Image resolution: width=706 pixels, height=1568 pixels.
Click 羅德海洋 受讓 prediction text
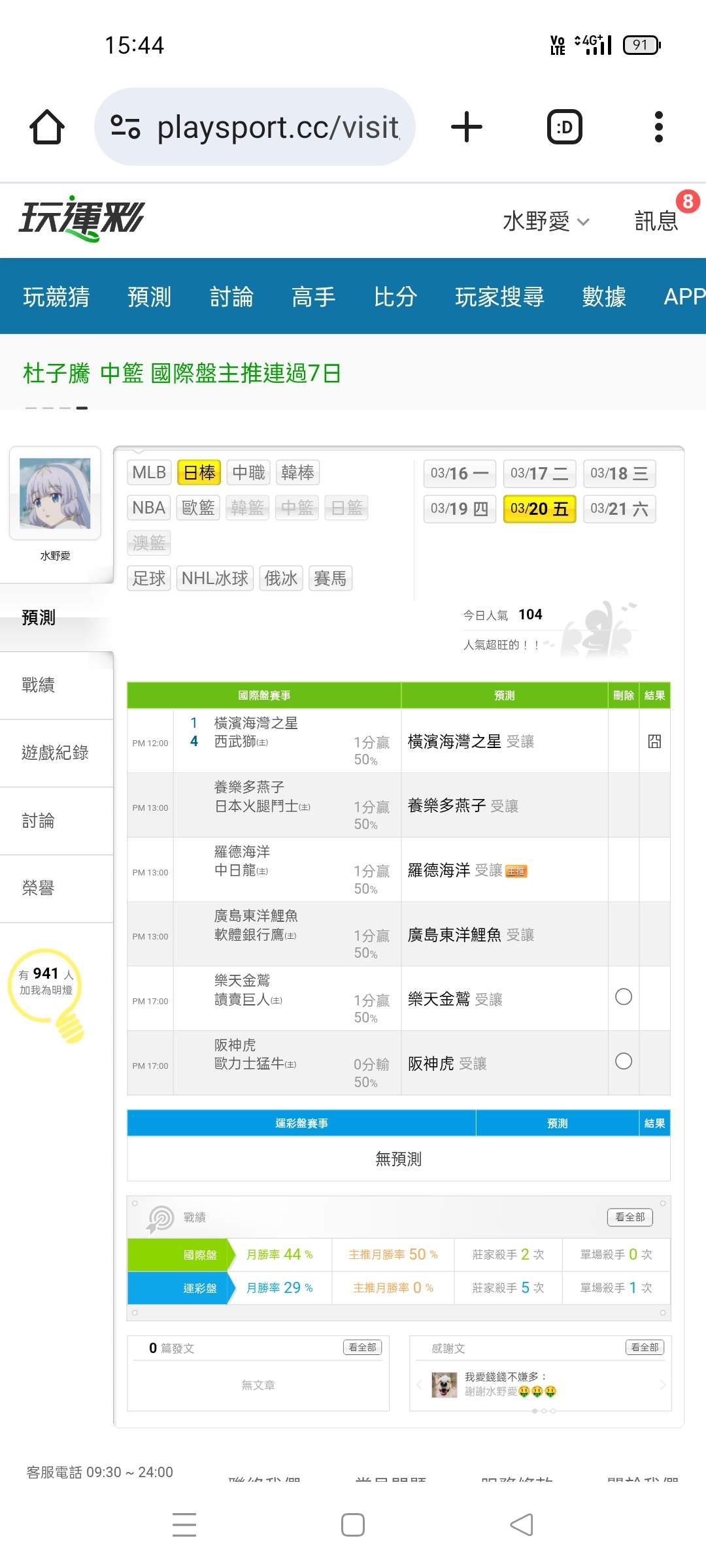[x=455, y=870]
